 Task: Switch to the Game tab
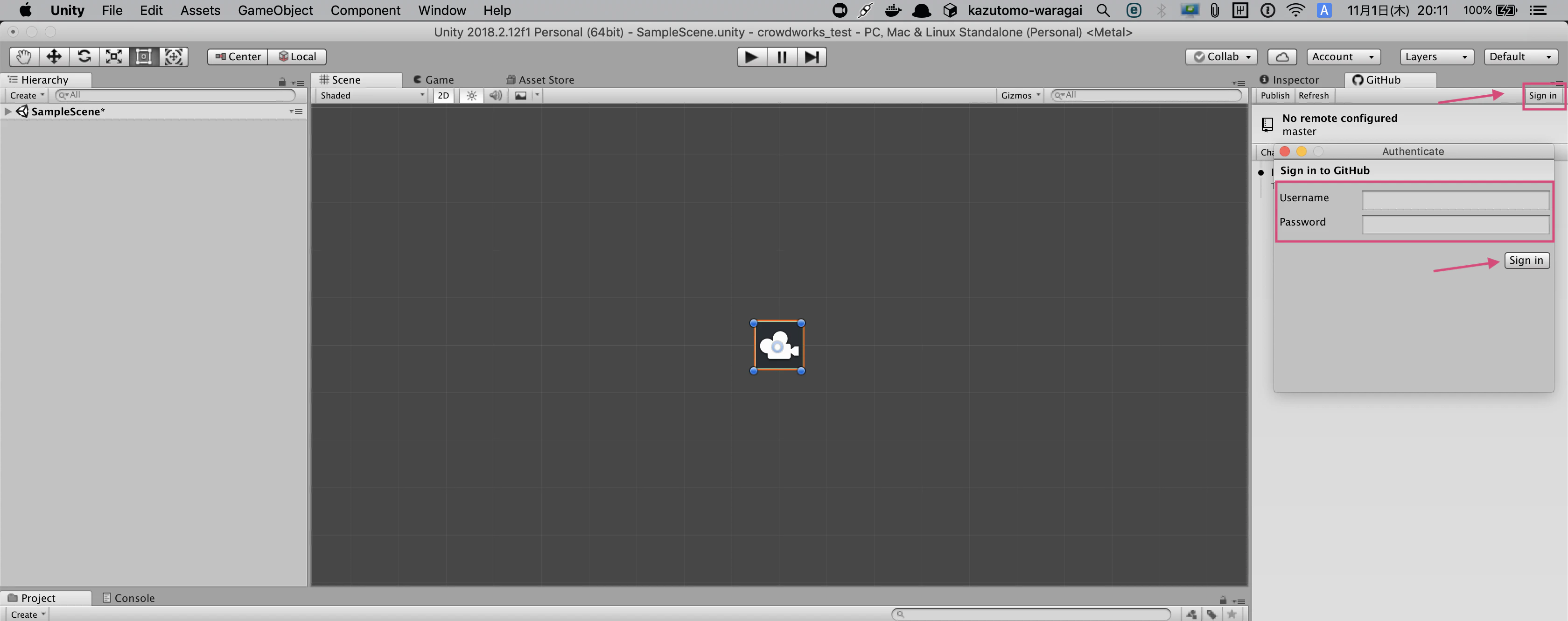(434, 80)
